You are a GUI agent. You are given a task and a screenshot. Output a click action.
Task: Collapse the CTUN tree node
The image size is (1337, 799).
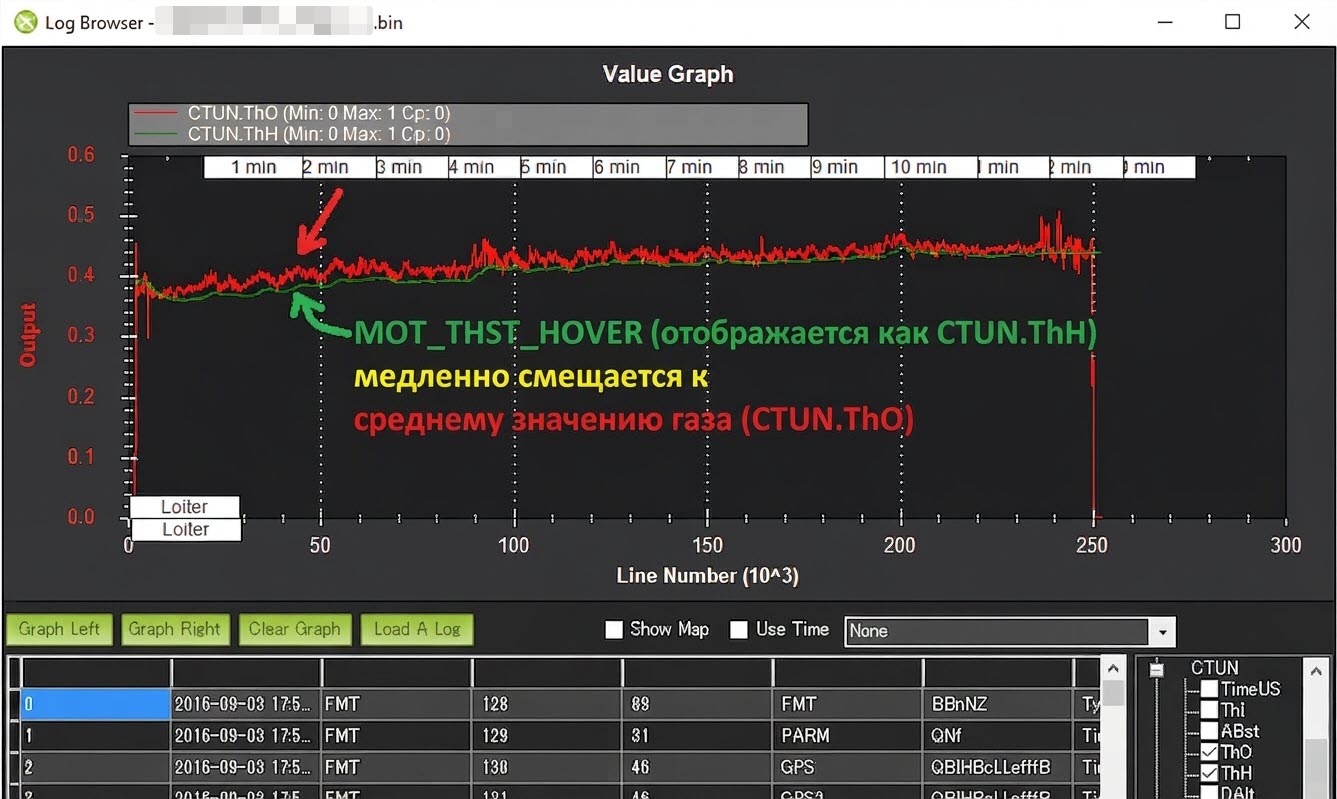click(x=1158, y=669)
